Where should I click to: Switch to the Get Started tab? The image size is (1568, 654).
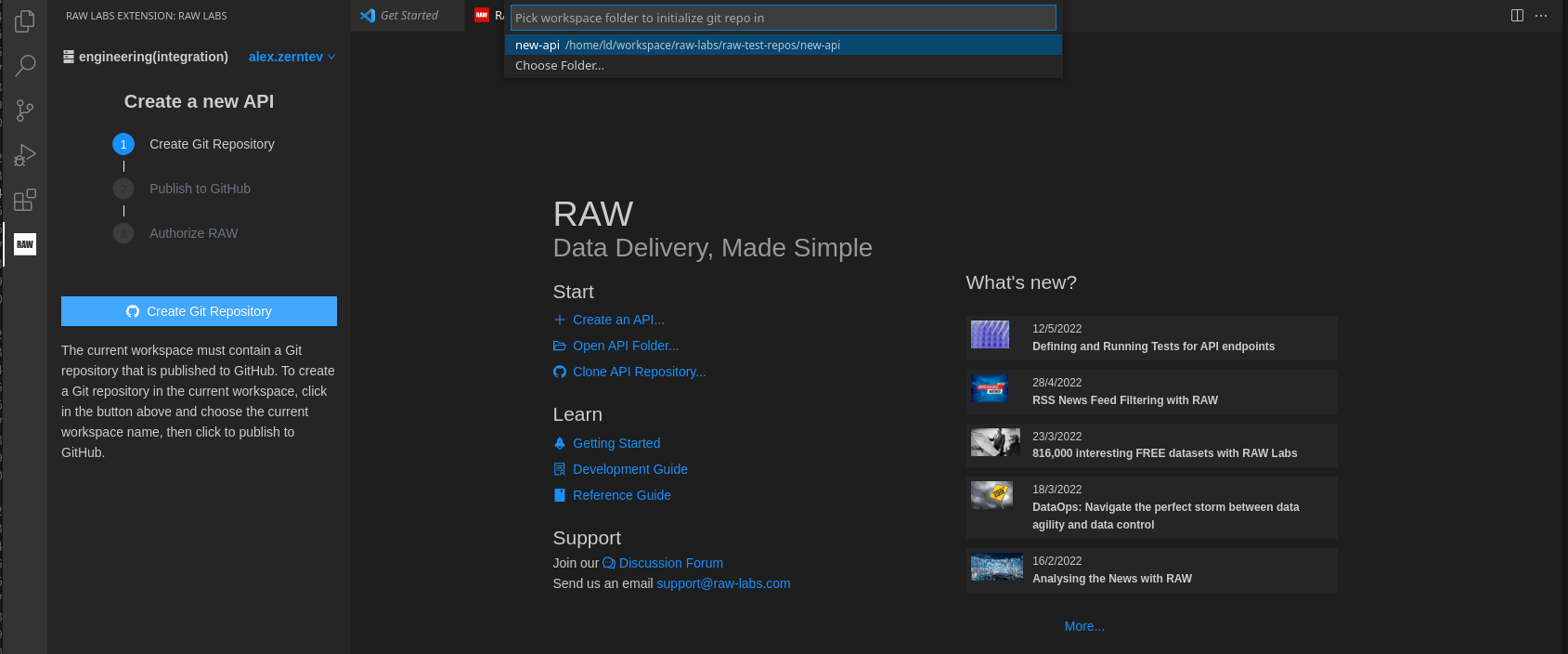pos(408,16)
